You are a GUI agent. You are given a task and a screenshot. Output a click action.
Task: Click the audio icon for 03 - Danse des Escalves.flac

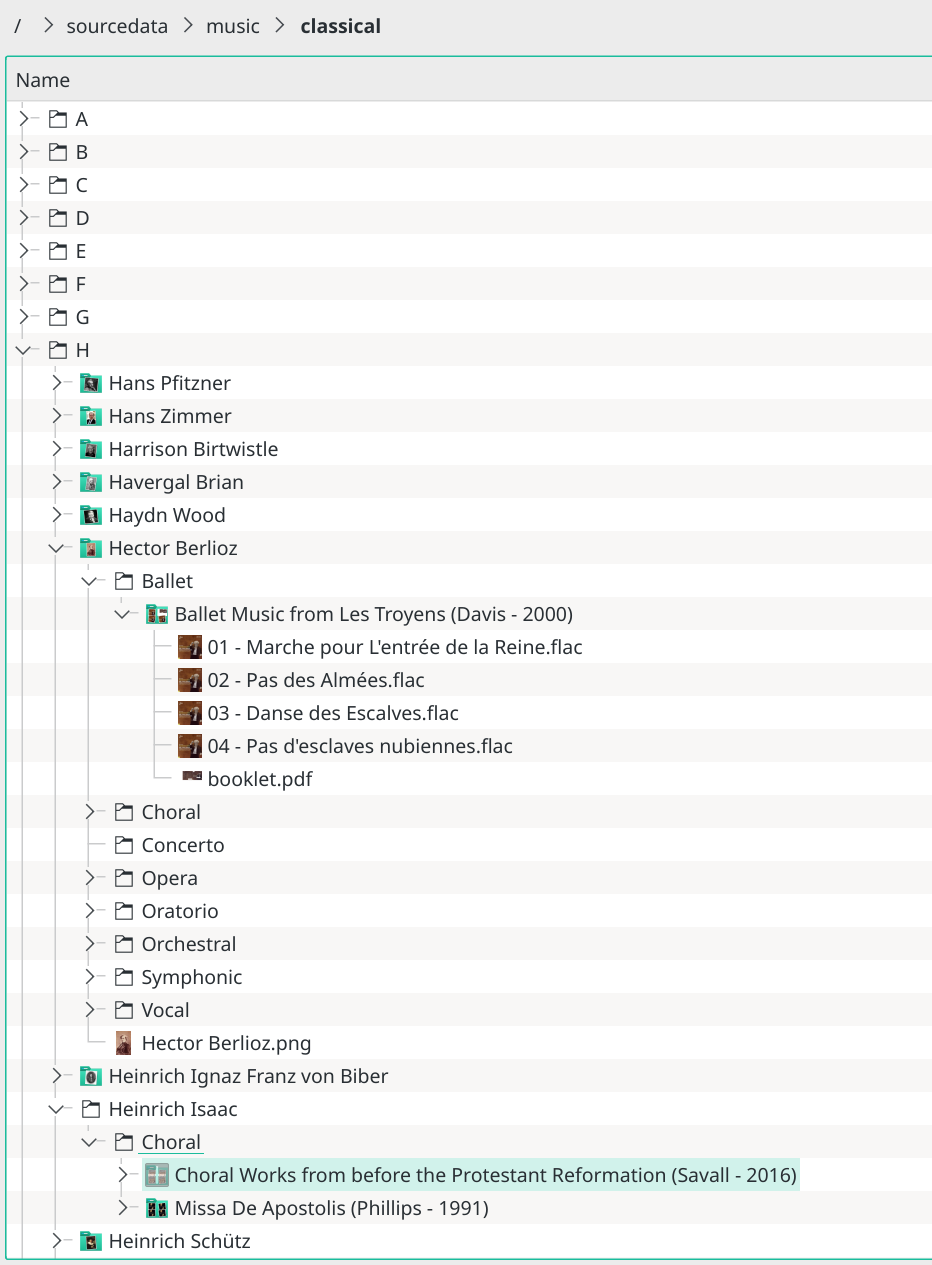tap(189, 713)
